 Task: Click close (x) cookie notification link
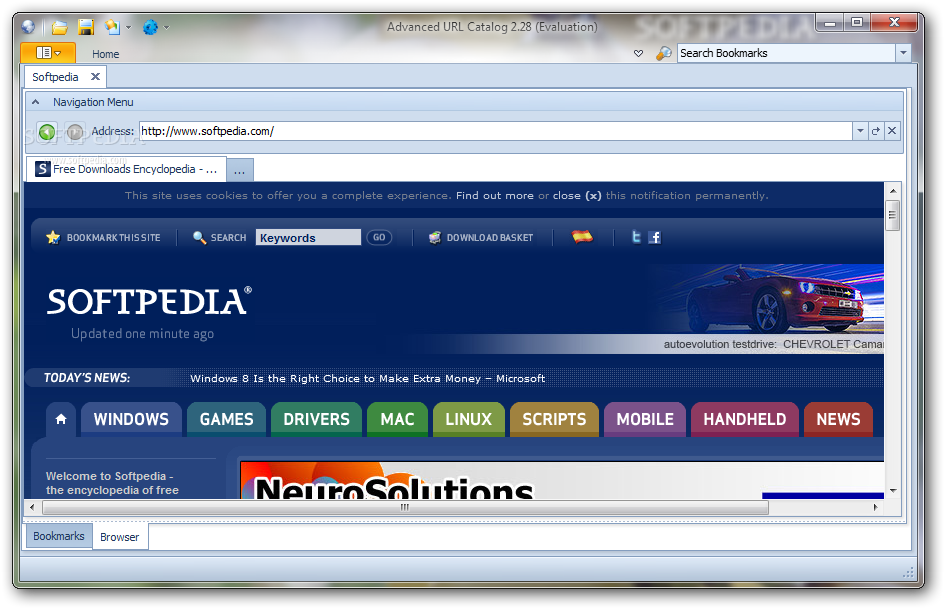577,195
